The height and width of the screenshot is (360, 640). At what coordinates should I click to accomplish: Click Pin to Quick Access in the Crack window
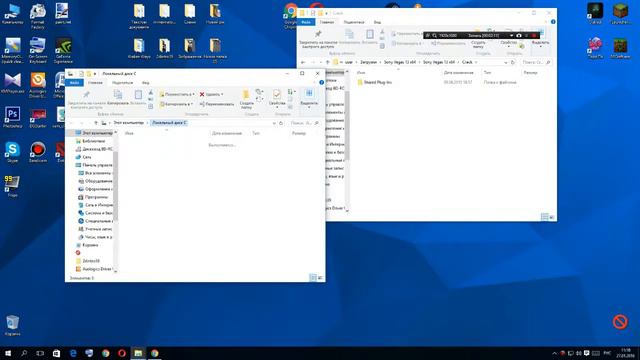318,39
